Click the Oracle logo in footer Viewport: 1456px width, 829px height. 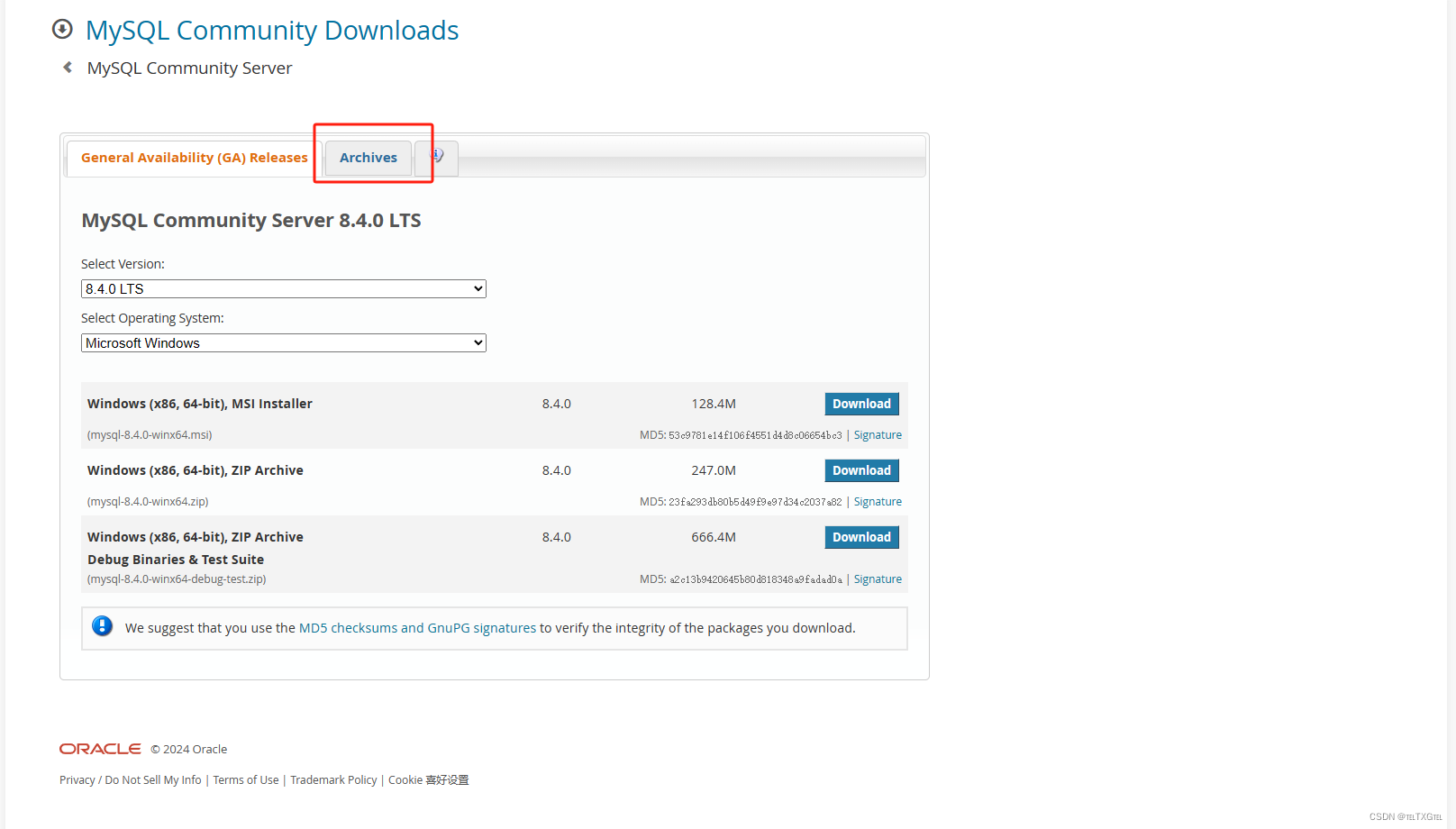point(100,749)
